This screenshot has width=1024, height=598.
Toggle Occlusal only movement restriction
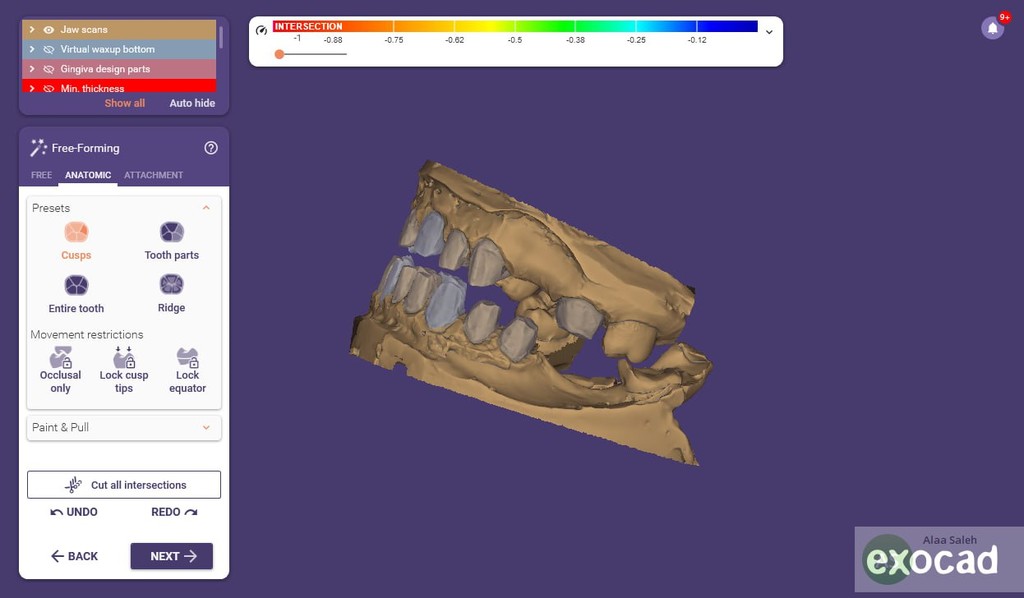point(60,370)
